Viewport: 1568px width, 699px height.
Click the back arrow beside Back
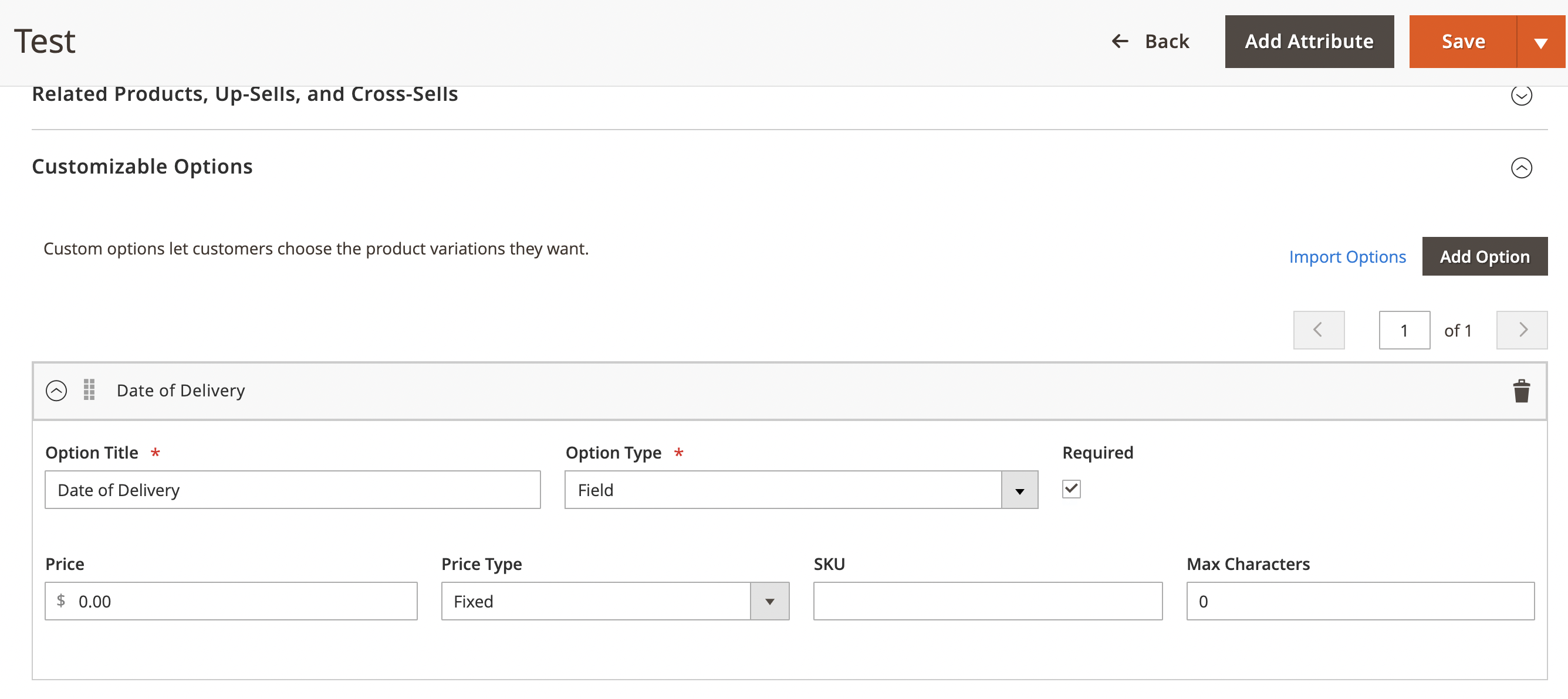click(1120, 40)
